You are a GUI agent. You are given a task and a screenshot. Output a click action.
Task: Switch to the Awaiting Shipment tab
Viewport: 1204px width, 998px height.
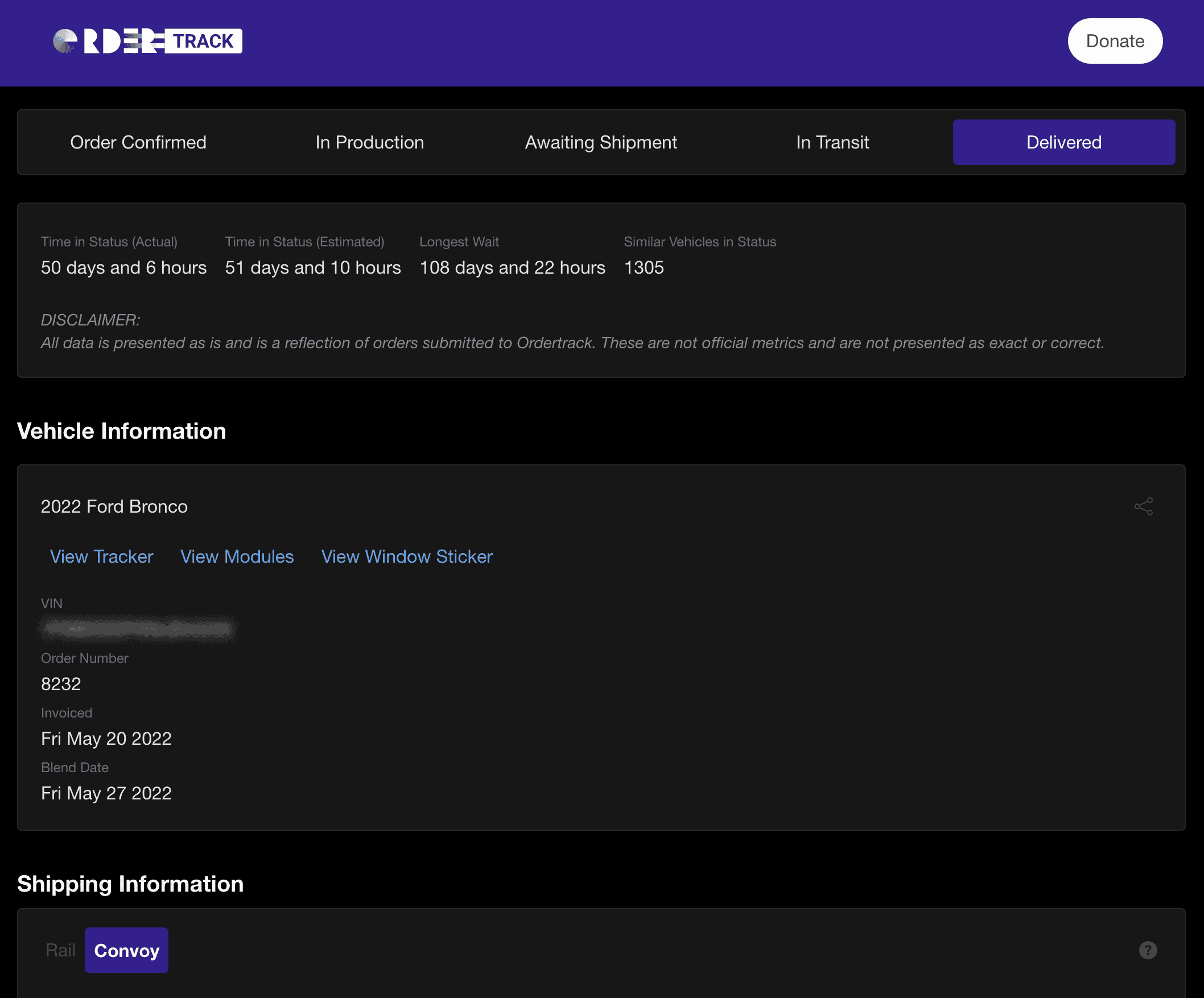(x=601, y=142)
